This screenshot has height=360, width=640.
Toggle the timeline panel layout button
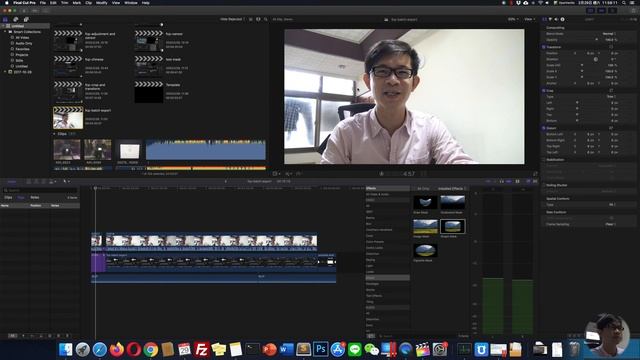[602, 11]
